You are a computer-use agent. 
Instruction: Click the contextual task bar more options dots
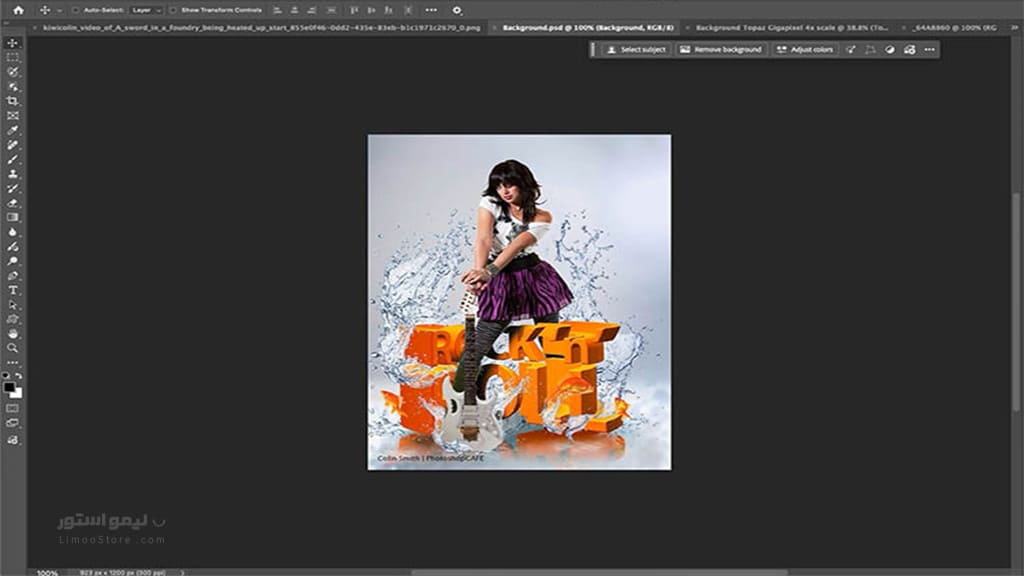click(x=929, y=50)
